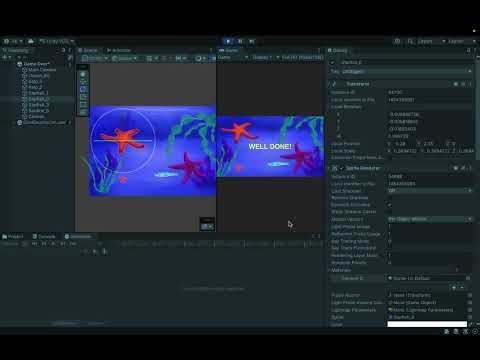480x360 pixels.
Task: Toggle the Inspector lock icon
Action: tap(468, 50)
